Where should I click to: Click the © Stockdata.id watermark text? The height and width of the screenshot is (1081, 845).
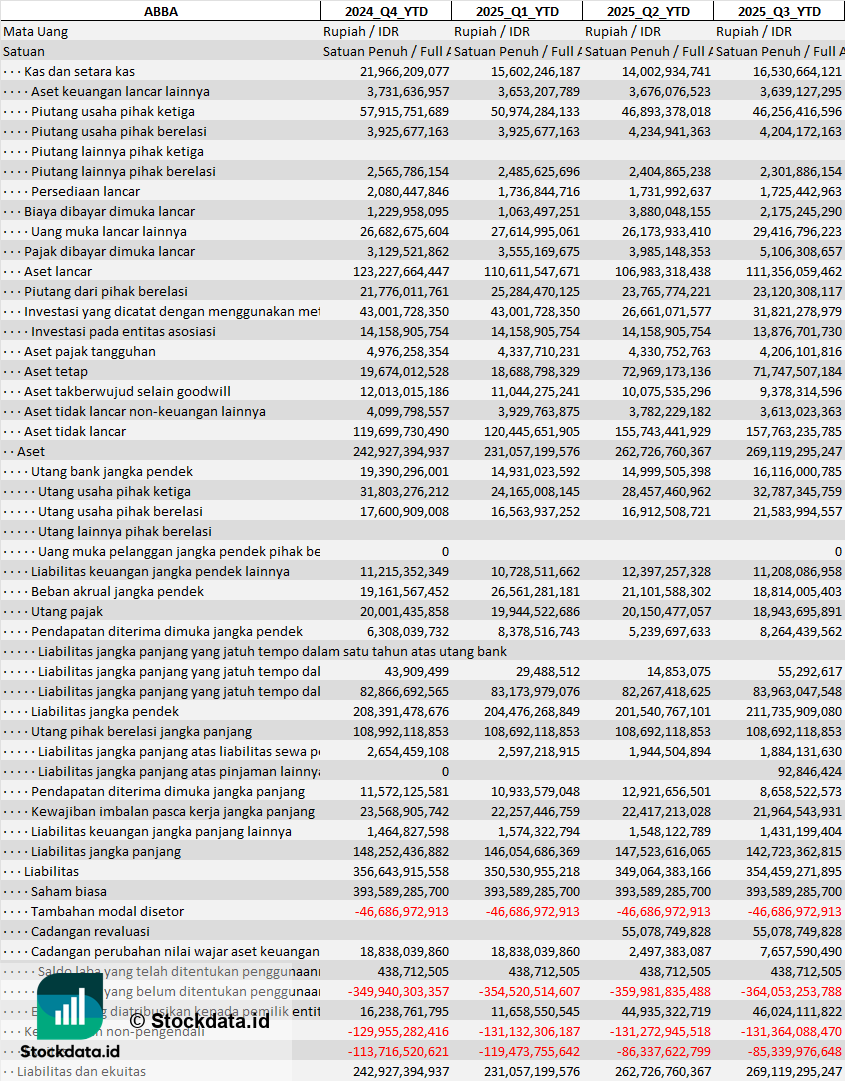200,1020
